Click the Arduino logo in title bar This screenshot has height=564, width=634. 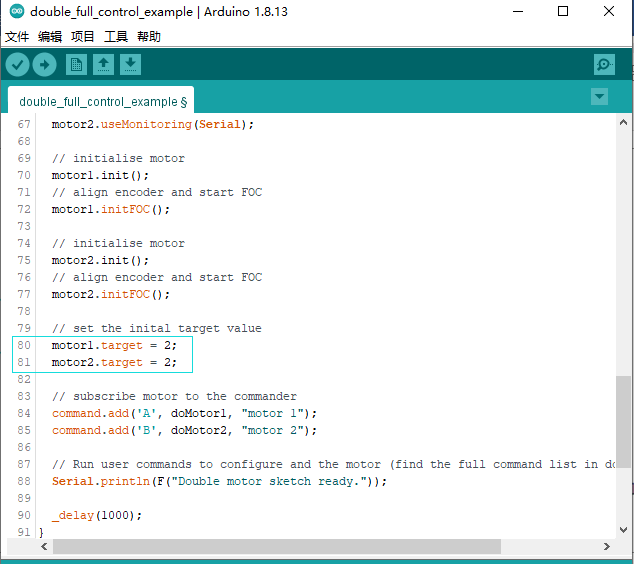pos(17,11)
